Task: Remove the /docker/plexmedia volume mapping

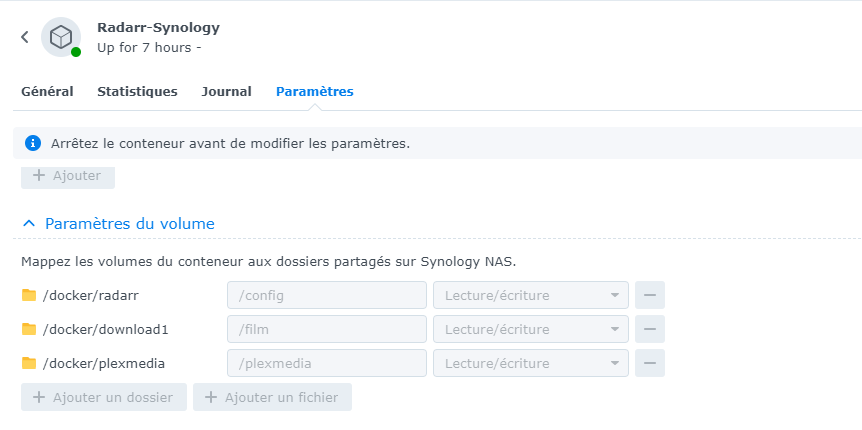Action: pos(650,363)
